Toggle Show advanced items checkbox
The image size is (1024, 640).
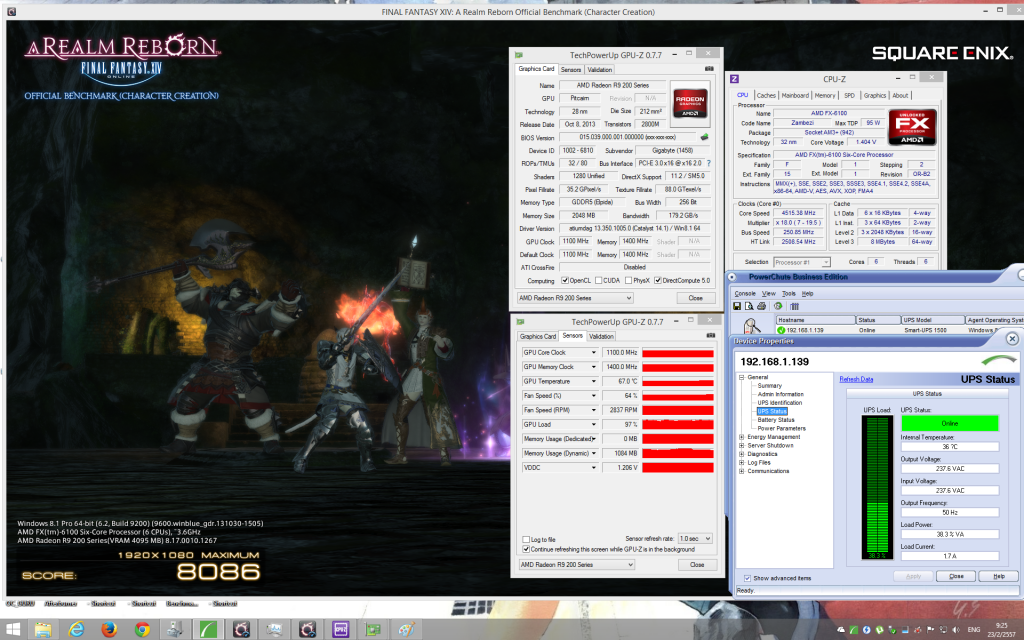pyautogui.click(x=747, y=578)
